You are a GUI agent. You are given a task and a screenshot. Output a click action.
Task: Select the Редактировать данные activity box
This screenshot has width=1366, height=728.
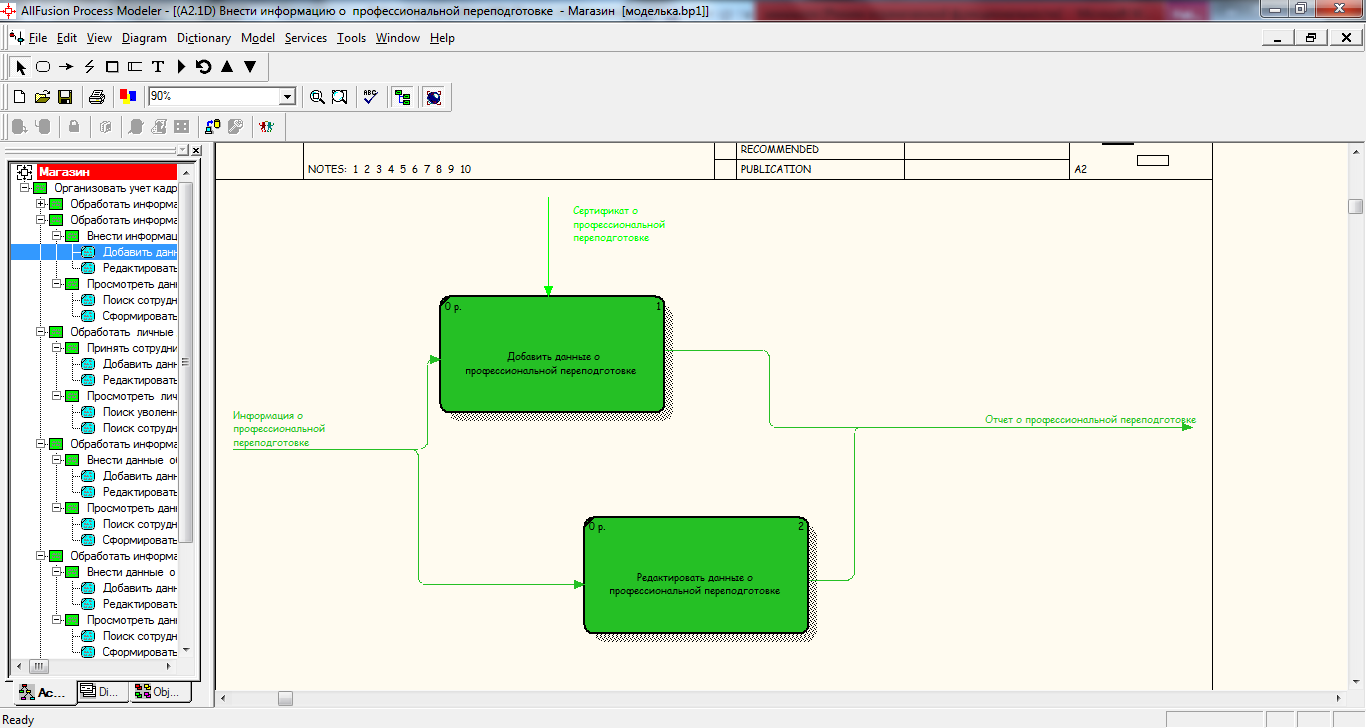point(696,575)
